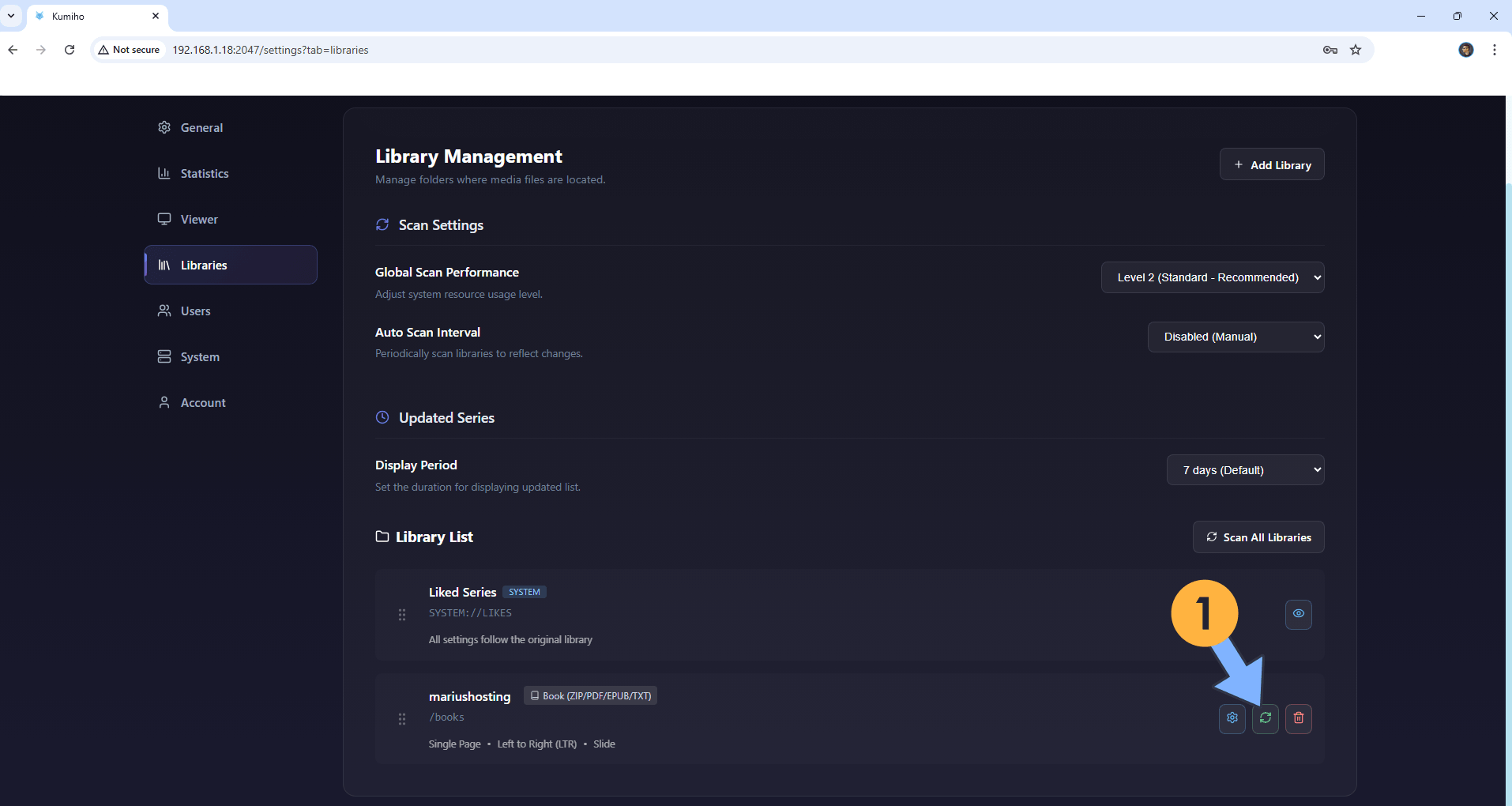Reload the page using browser refresh

point(70,50)
